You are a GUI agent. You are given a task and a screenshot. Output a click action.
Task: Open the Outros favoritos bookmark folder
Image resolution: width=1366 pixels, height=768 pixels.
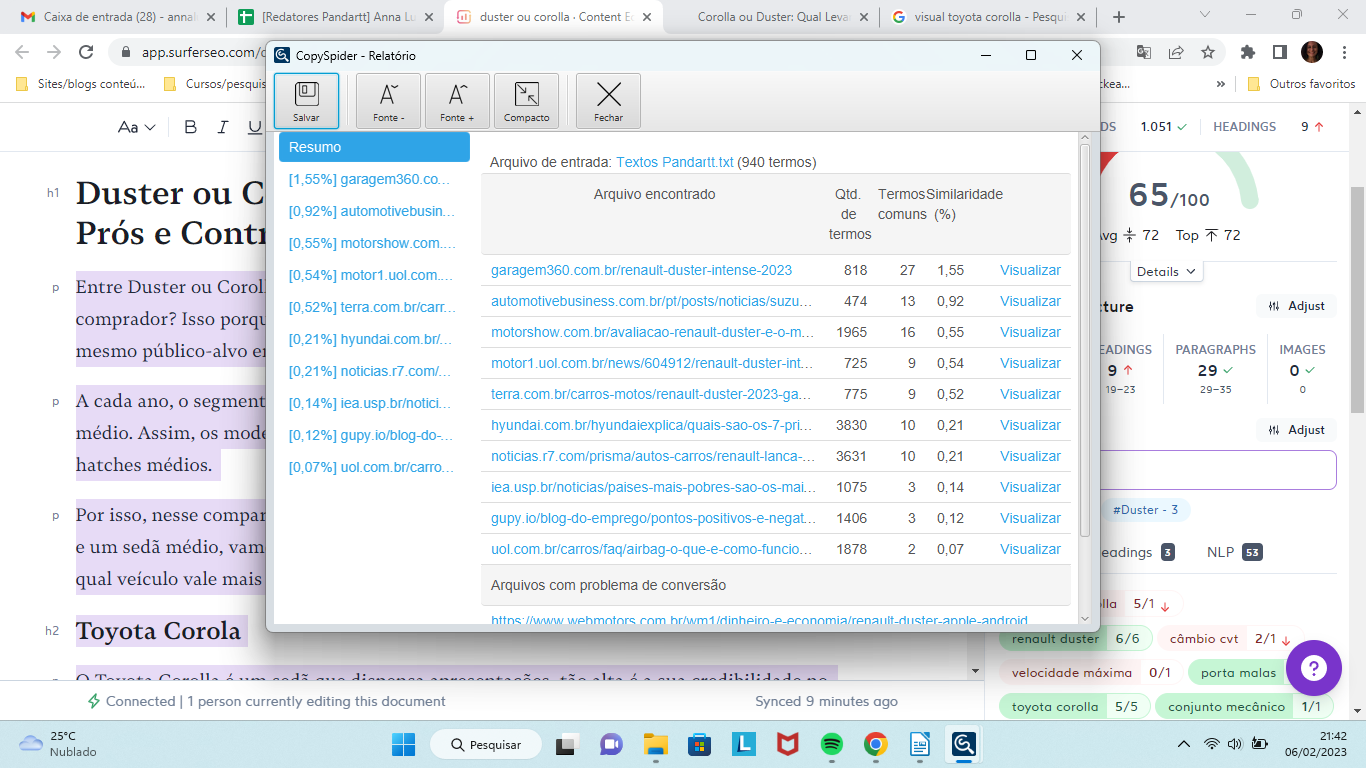[1302, 84]
